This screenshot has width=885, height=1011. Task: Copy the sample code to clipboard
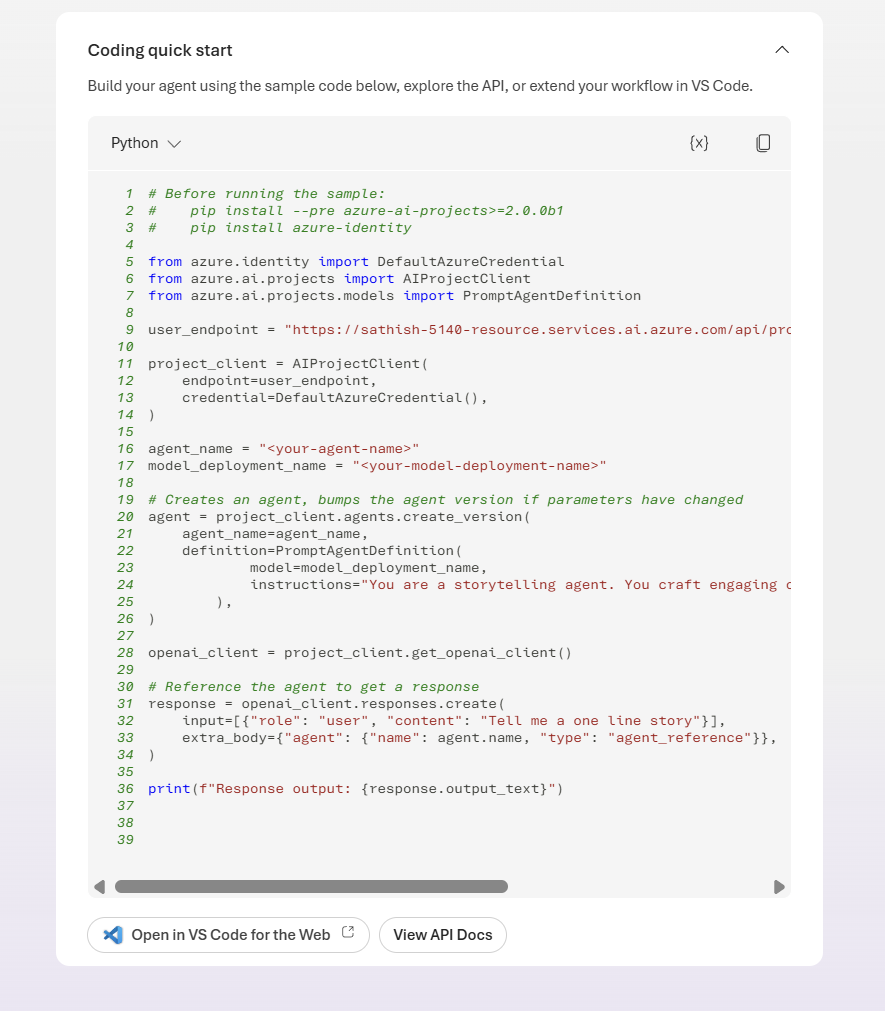[763, 143]
